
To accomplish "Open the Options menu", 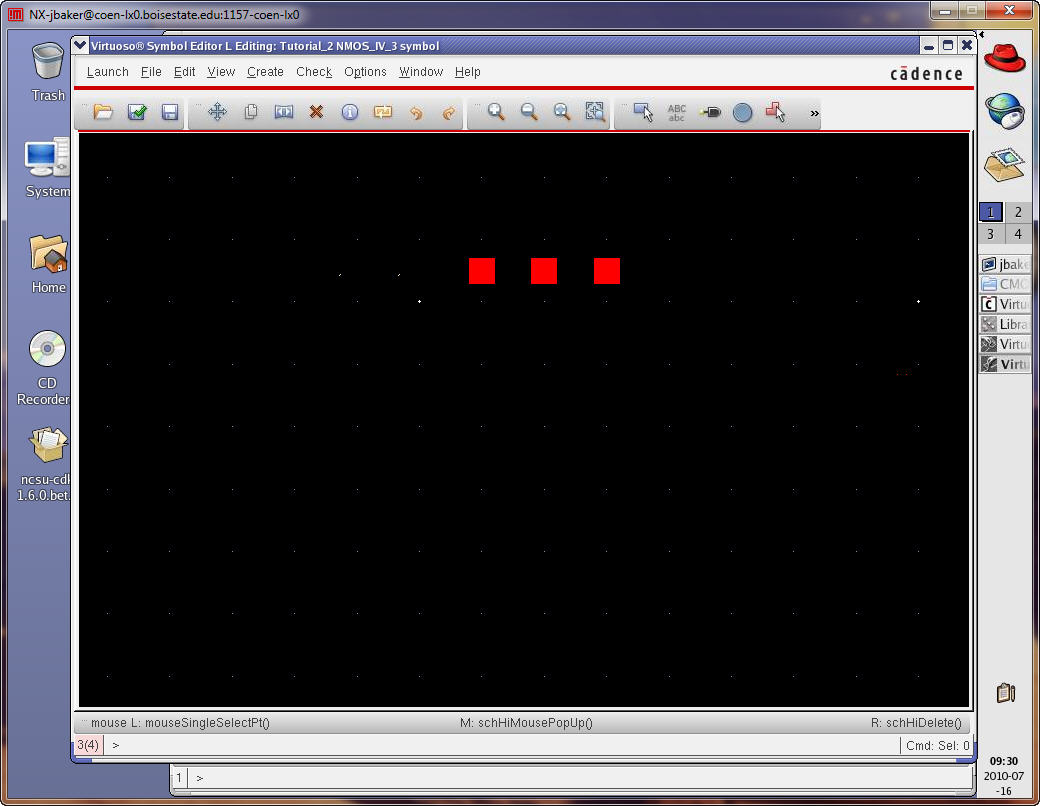I will point(365,72).
